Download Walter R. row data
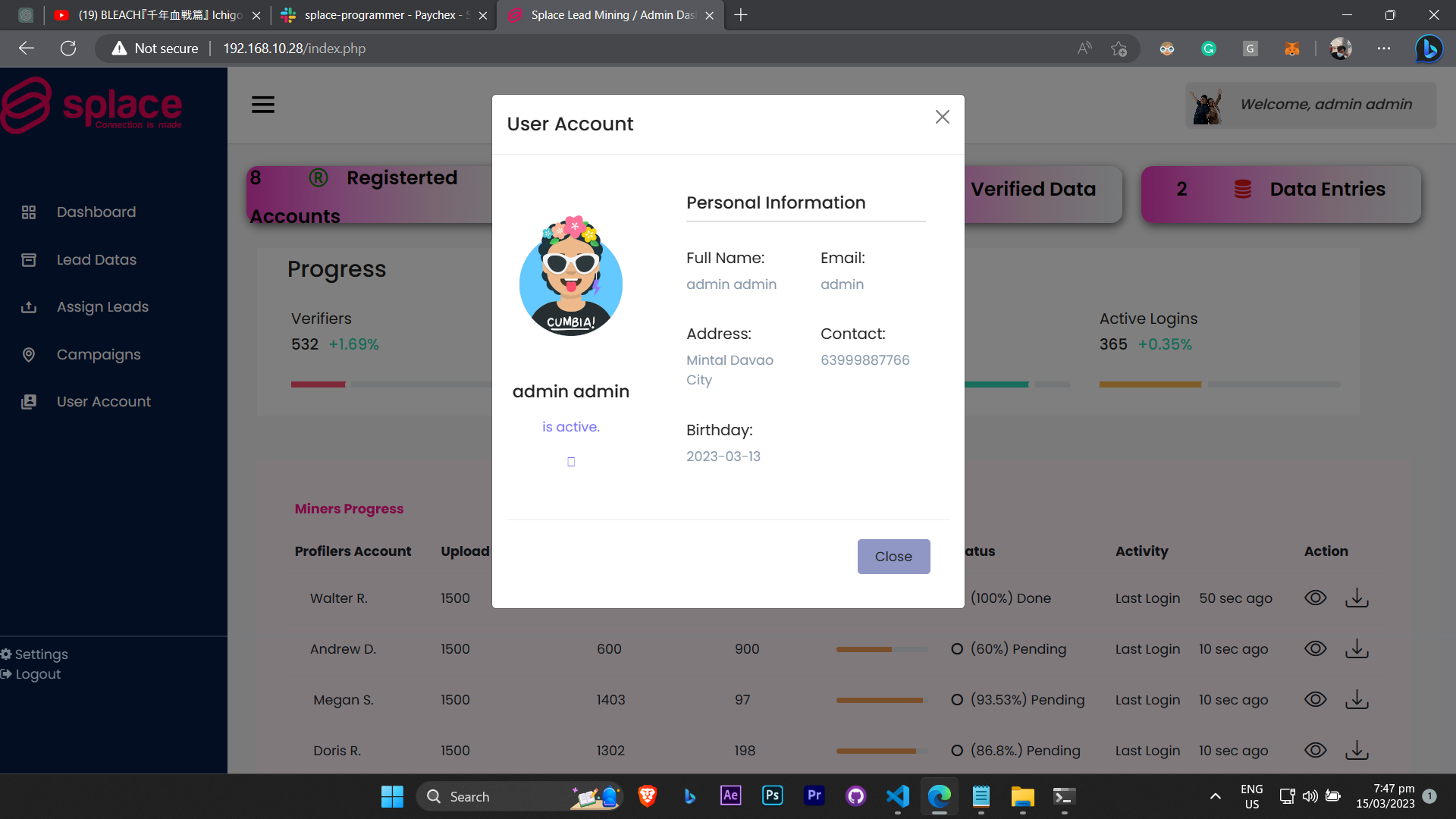This screenshot has height=819, width=1456. [x=1357, y=598]
